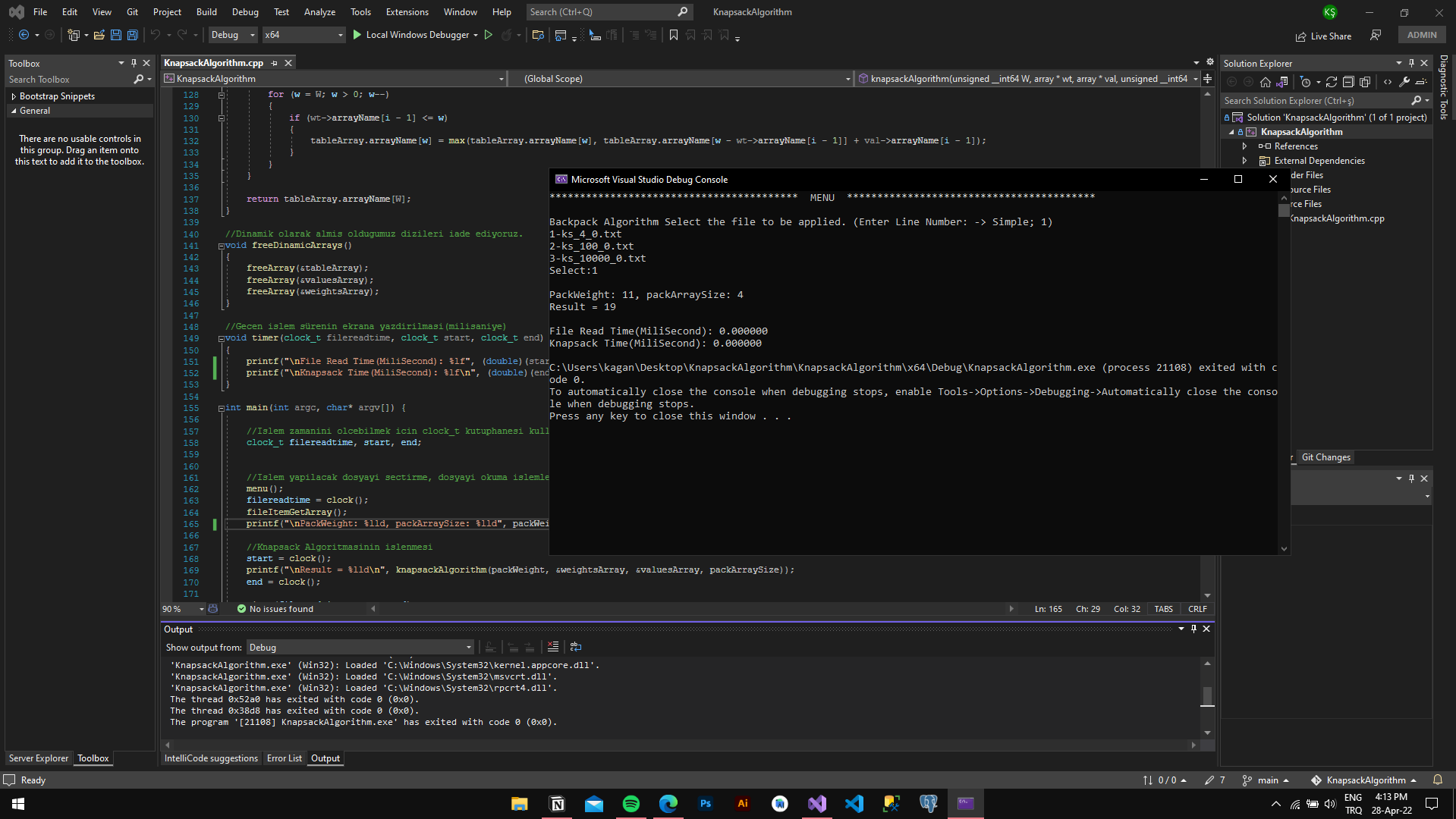
Task: Open Microsoft Edge from the Windows taskbar
Action: 668,804
